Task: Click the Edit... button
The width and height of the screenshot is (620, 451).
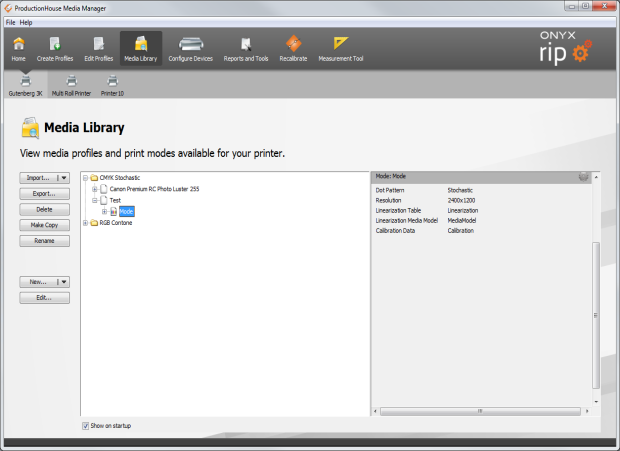Action: pyautogui.click(x=45, y=298)
